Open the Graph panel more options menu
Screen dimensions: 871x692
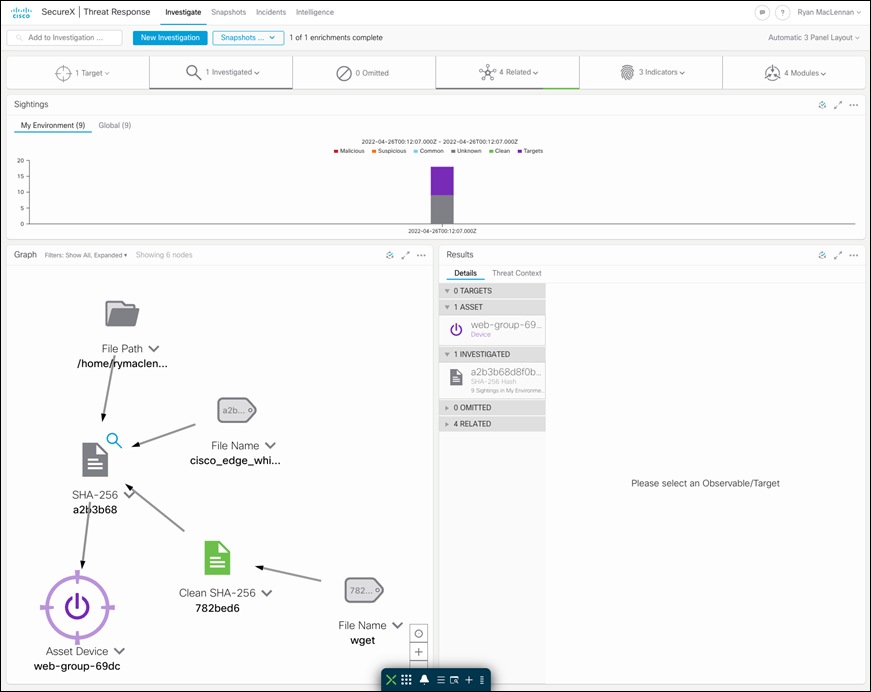tap(422, 255)
